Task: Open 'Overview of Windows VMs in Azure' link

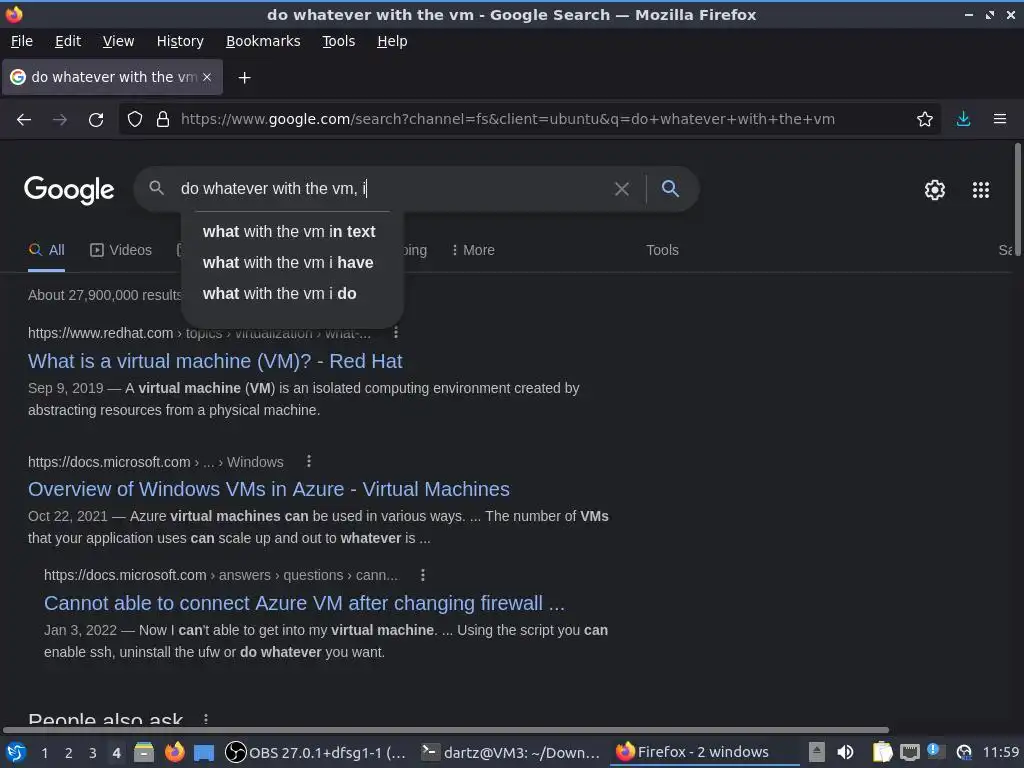Action: [268, 489]
